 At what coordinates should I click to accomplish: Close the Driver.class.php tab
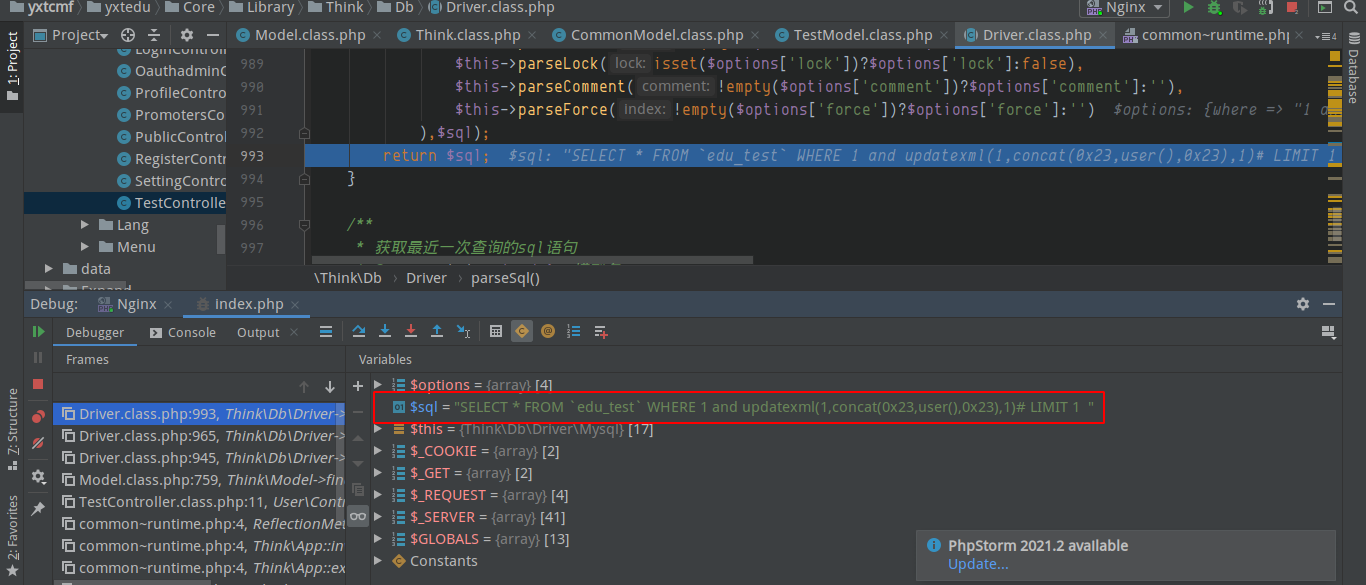click(x=1101, y=36)
